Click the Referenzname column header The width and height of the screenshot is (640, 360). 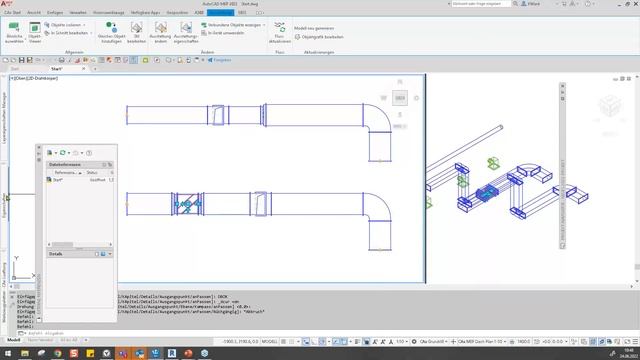[x=65, y=173]
